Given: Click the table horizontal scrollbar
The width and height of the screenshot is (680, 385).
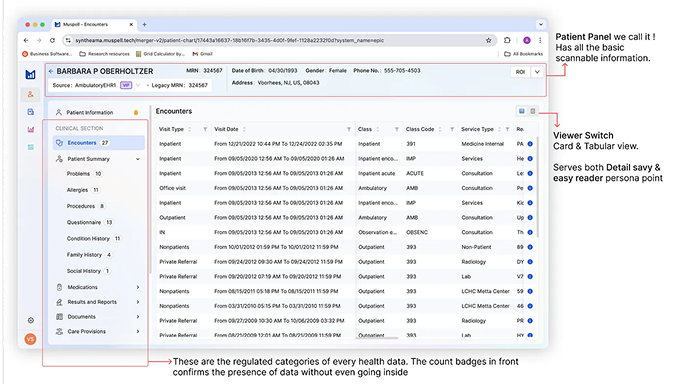Looking at the screenshot, I should 376,338.
